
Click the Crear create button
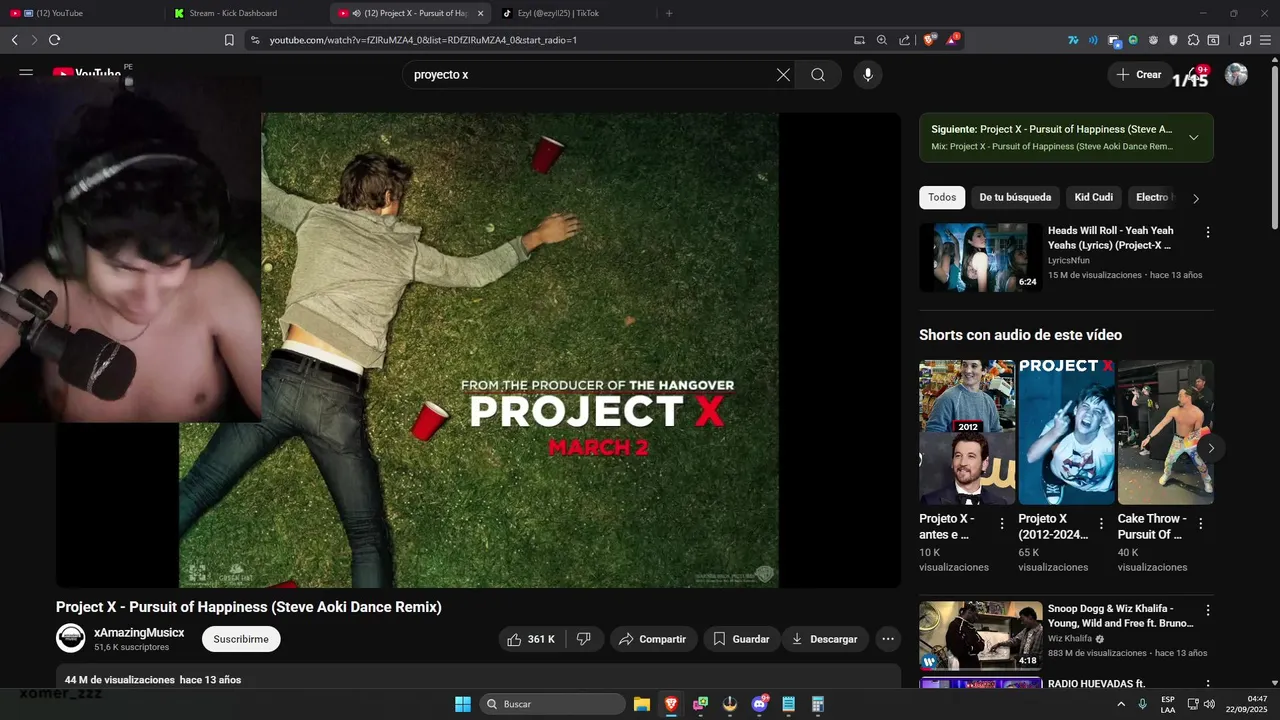point(1139,75)
